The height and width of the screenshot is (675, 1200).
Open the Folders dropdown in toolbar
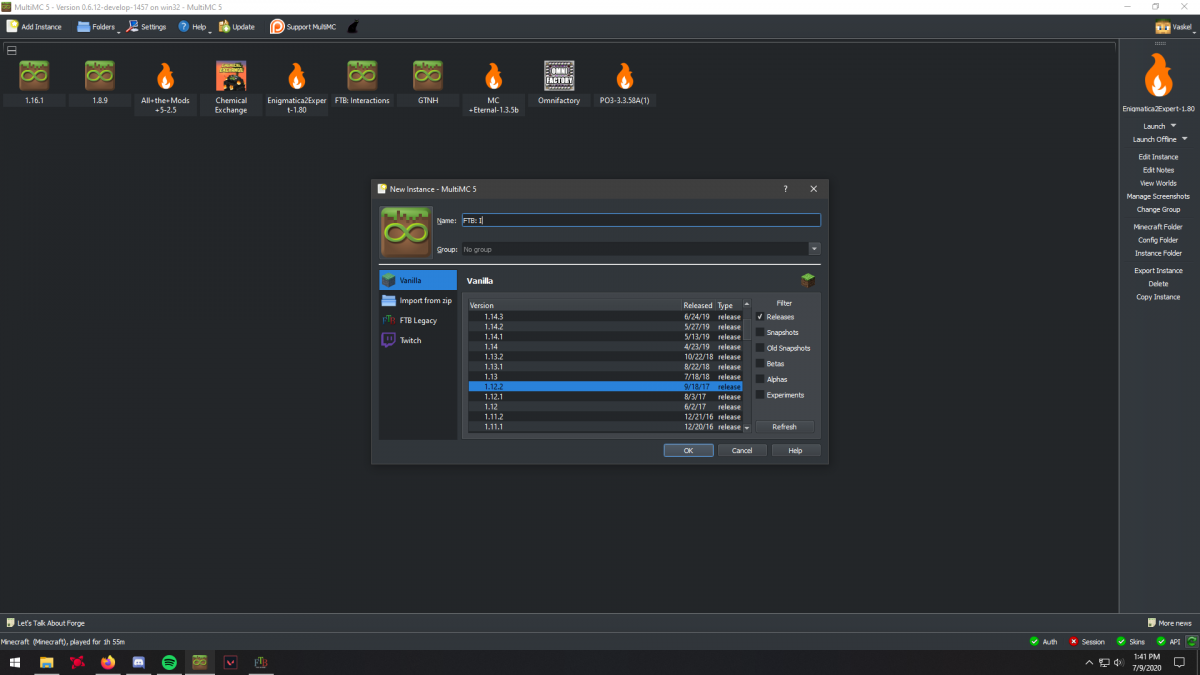(97, 27)
